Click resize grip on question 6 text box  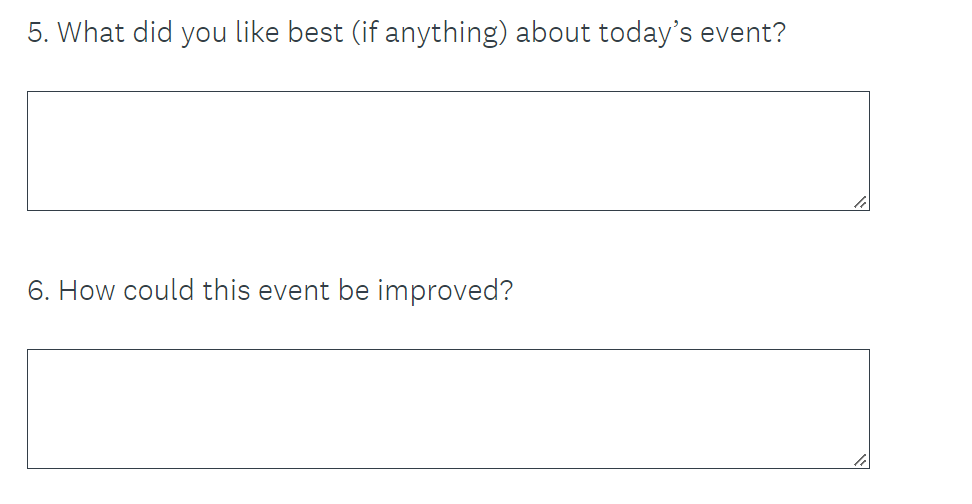tap(860, 460)
